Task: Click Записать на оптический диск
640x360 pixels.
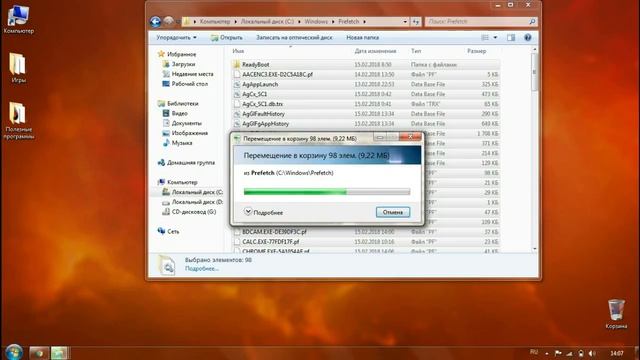Action: pyautogui.click(x=294, y=38)
